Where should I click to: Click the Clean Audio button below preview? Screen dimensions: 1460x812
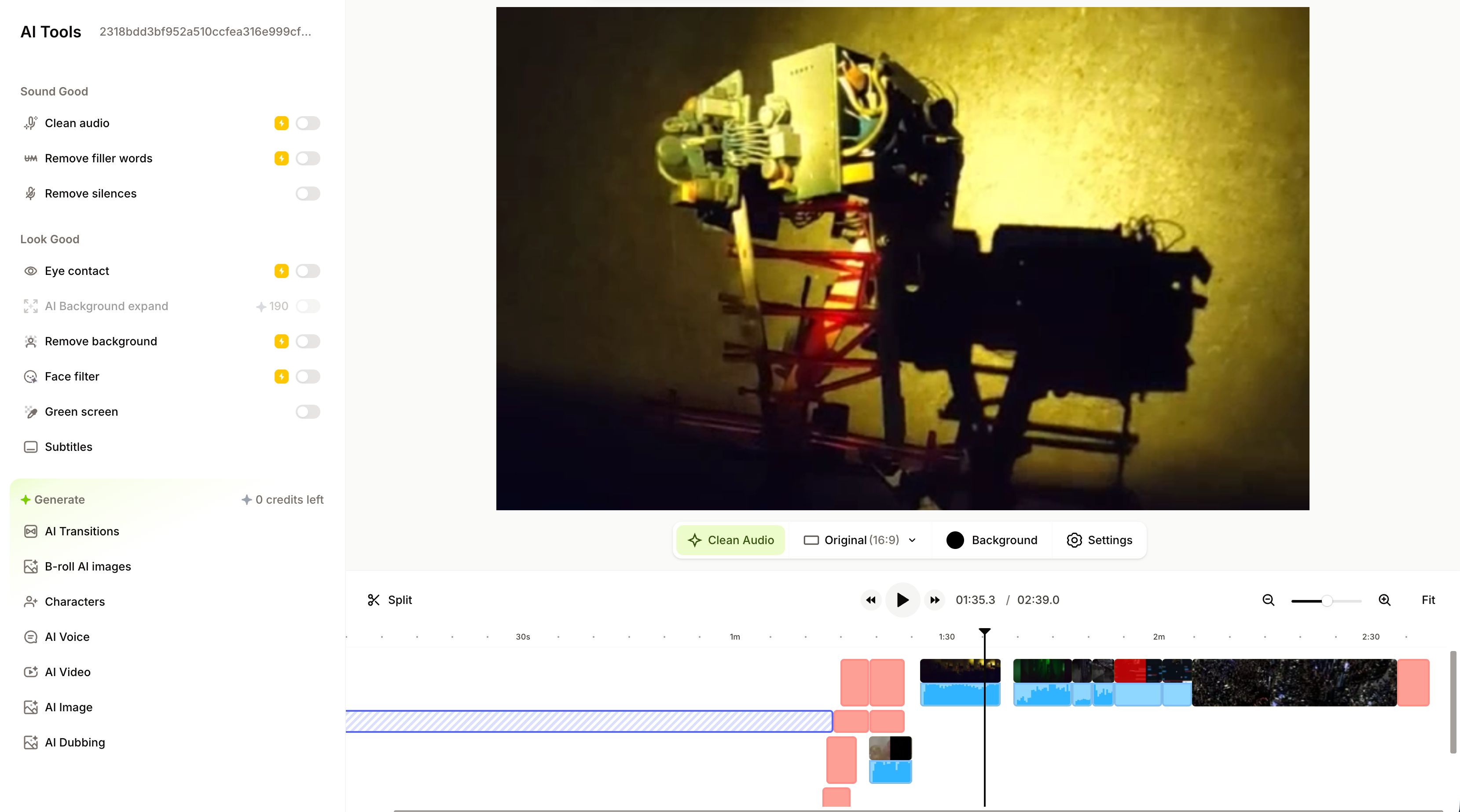730,540
